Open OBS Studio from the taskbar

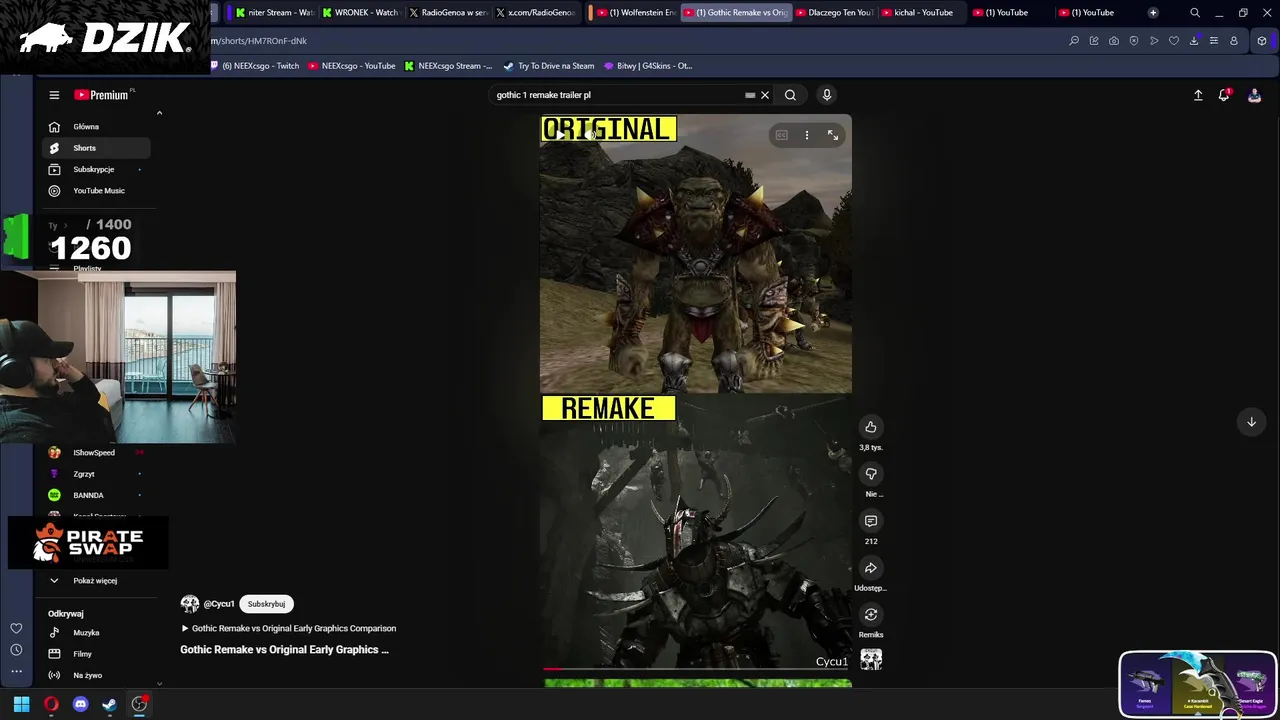[139, 704]
